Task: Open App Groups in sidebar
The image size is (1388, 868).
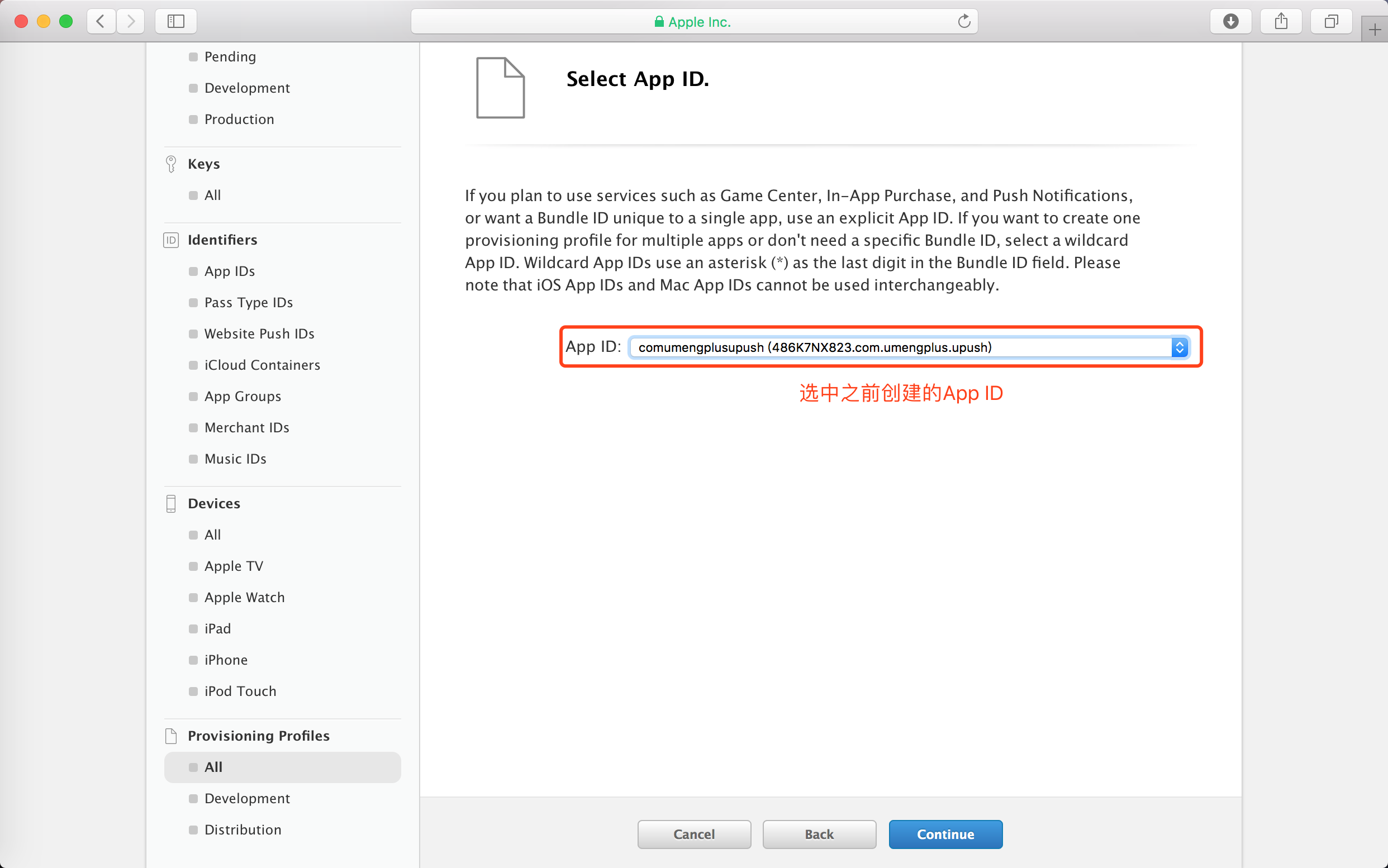Action: [243, 397]
